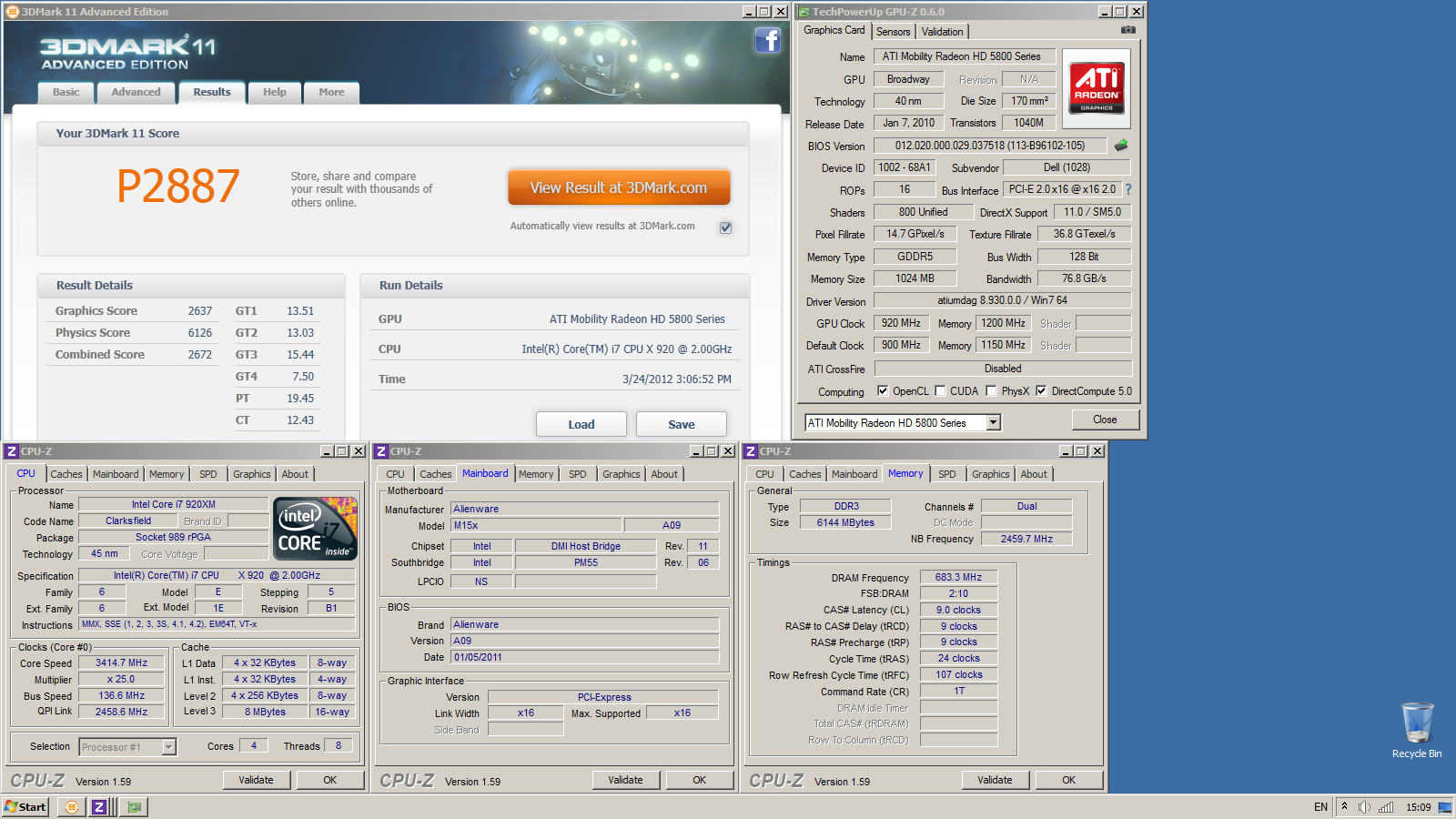This screenshot has width=1456, height=819.
Task: Click the bus interface question mark
Action: click(x=1128, y=189)
